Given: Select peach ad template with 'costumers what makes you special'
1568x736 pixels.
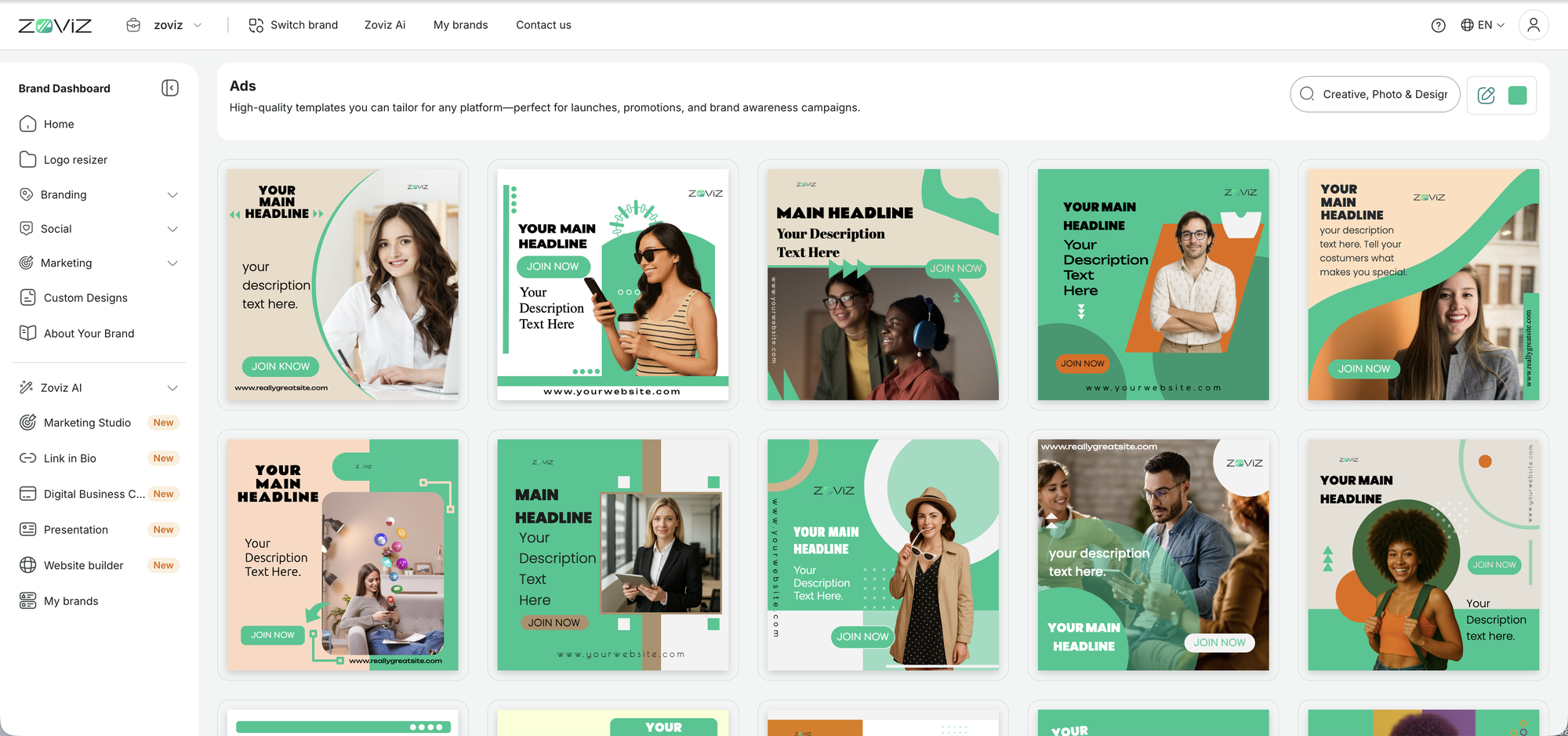Looking at the screenshot, I should click(x=1424, y=285).
